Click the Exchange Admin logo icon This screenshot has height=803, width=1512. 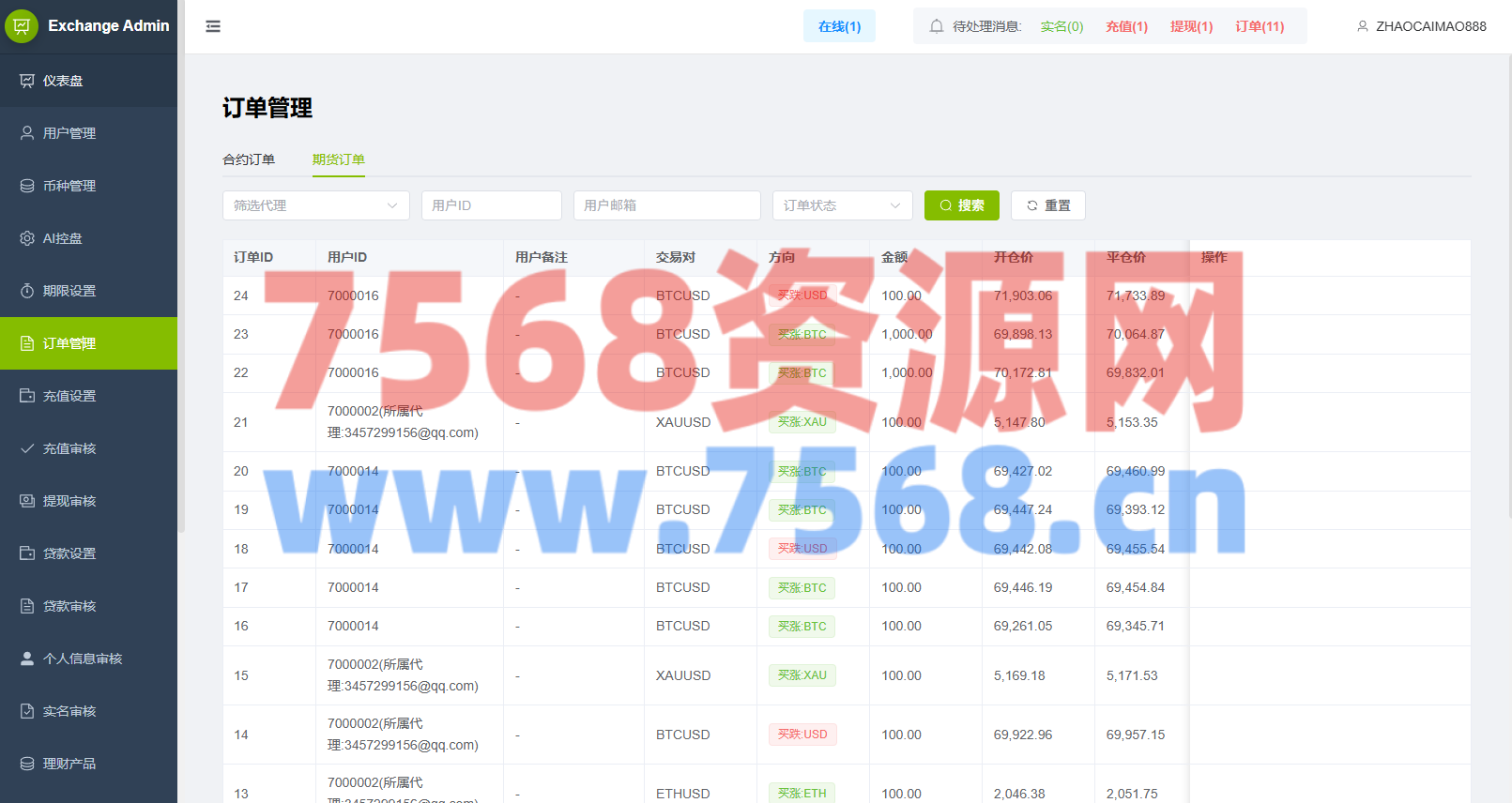tap(22, 26)
